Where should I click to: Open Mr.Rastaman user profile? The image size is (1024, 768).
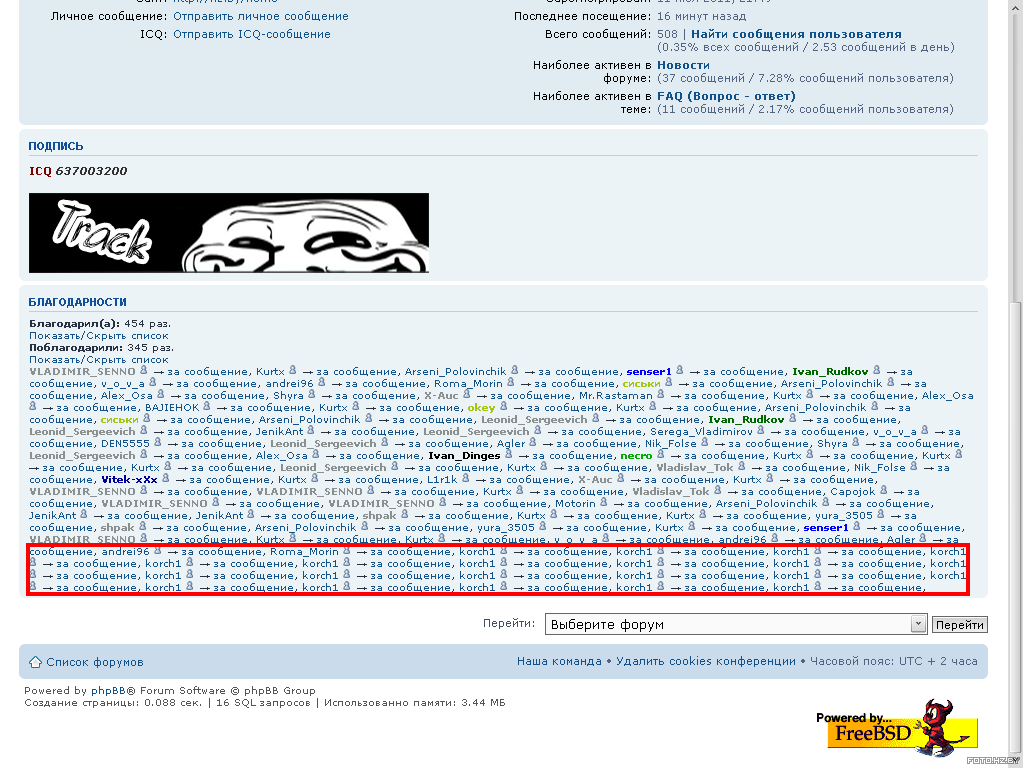coord(616,395)
